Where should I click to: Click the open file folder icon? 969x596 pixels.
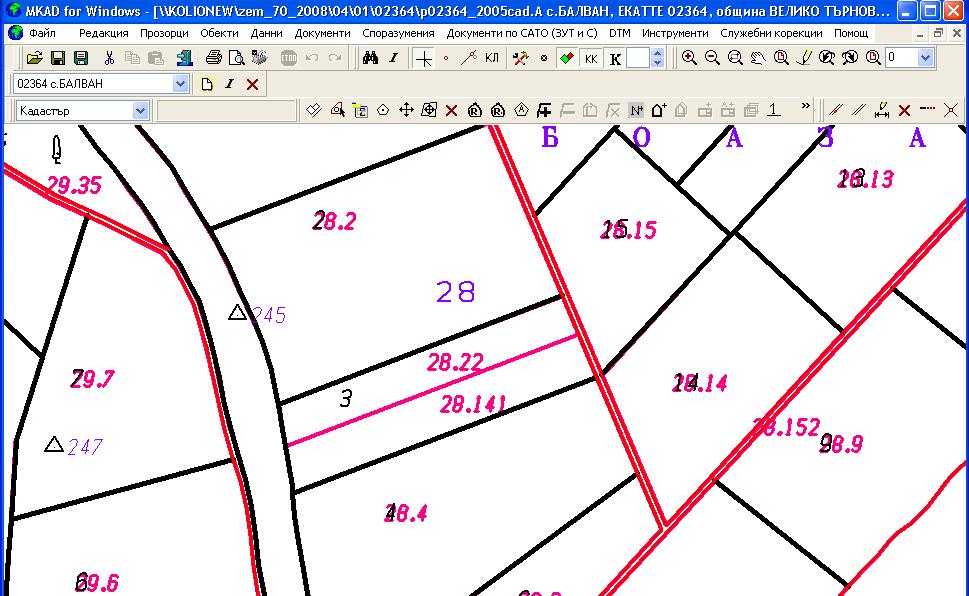(x=34, y=58)
